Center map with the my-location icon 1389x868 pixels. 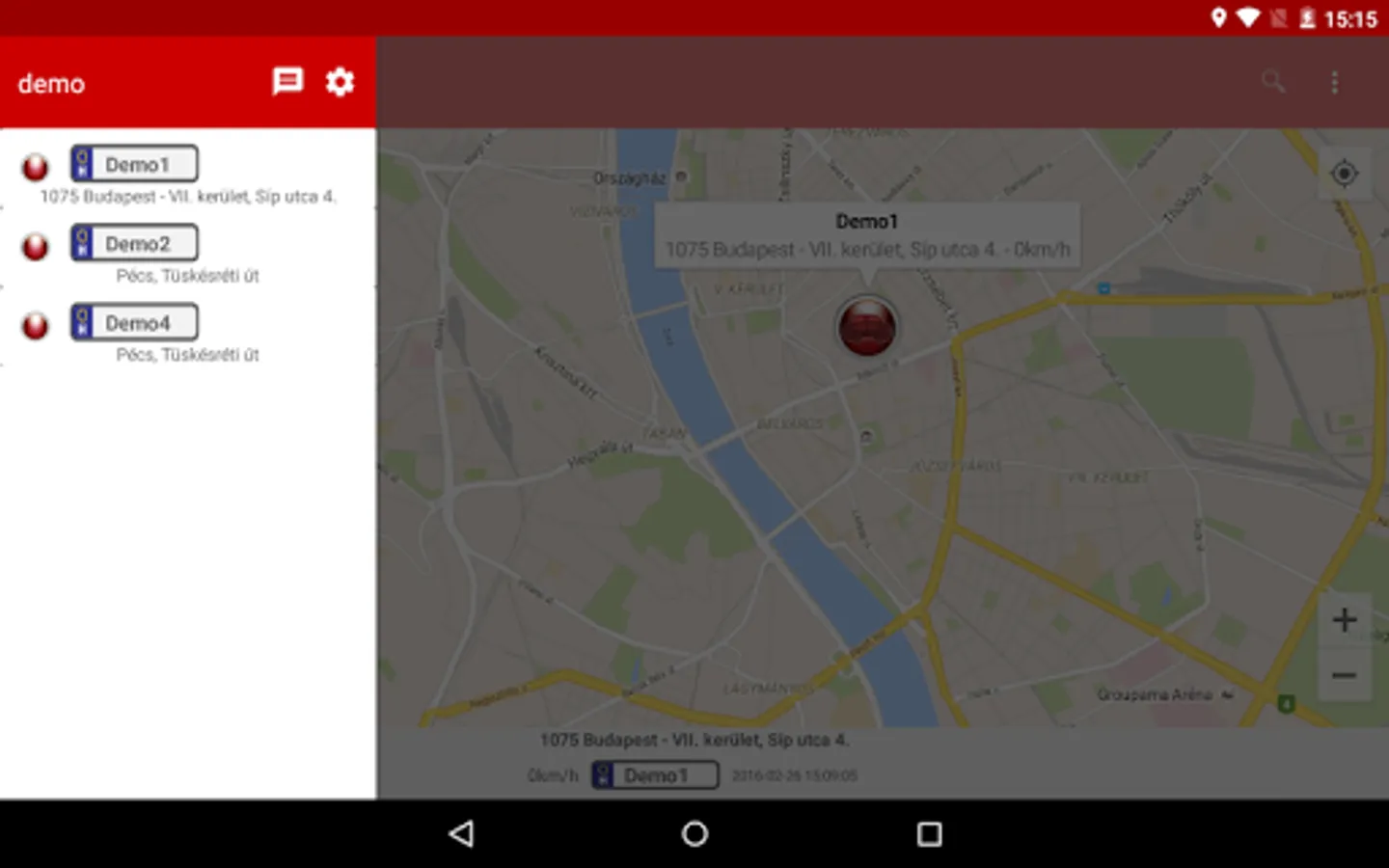[1344, 174]
